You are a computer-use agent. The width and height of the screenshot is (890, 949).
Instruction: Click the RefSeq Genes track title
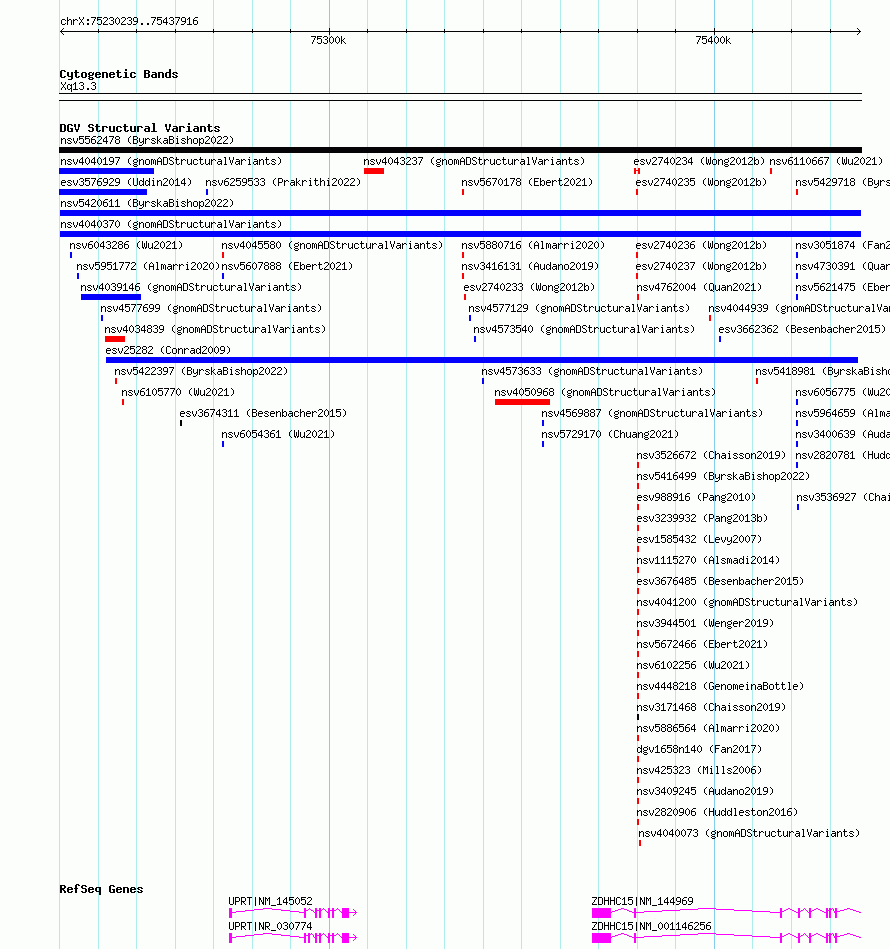[x=101, y=889]
